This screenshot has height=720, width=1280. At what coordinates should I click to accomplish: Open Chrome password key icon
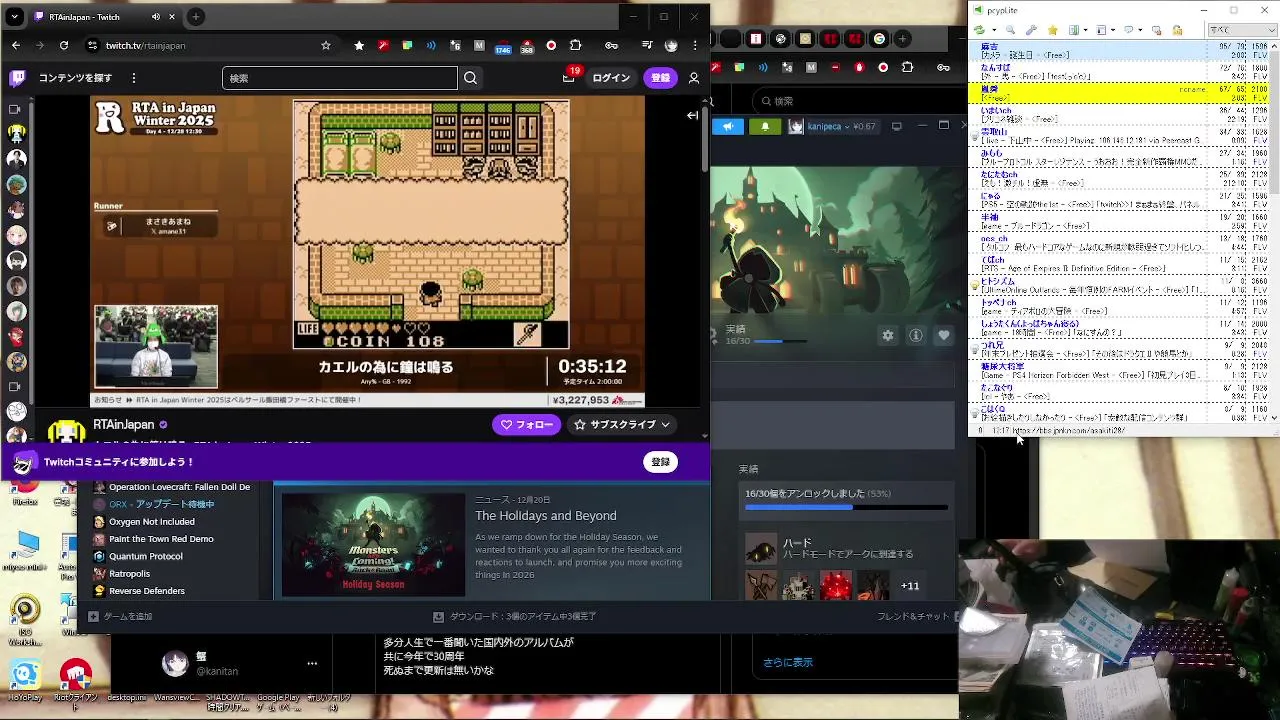[x=611, y=45]
